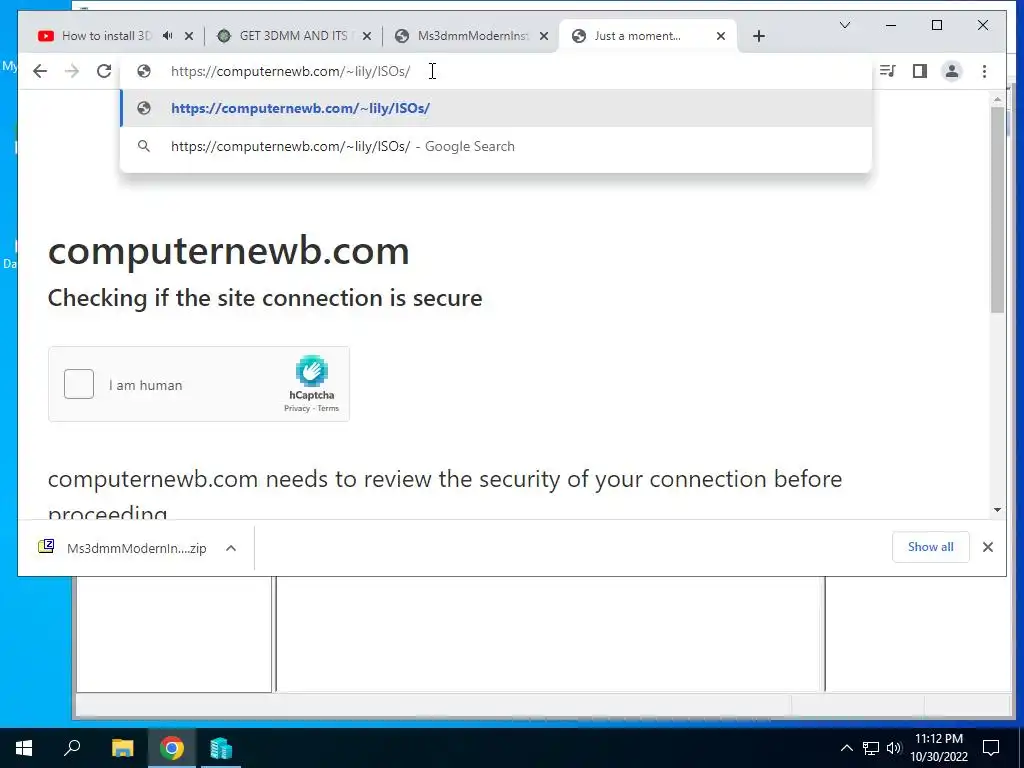The width and height of the screenshot is (1024, 768).
Task: Mute the YouTube tab audio icon
Action: 168,36
